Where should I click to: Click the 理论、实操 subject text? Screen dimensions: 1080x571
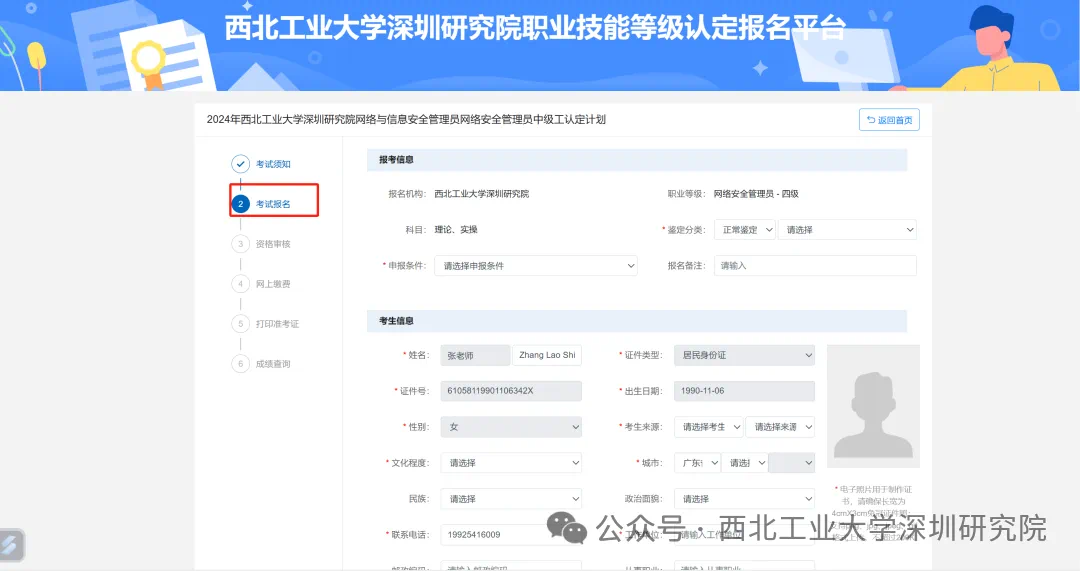coord(456,230)
